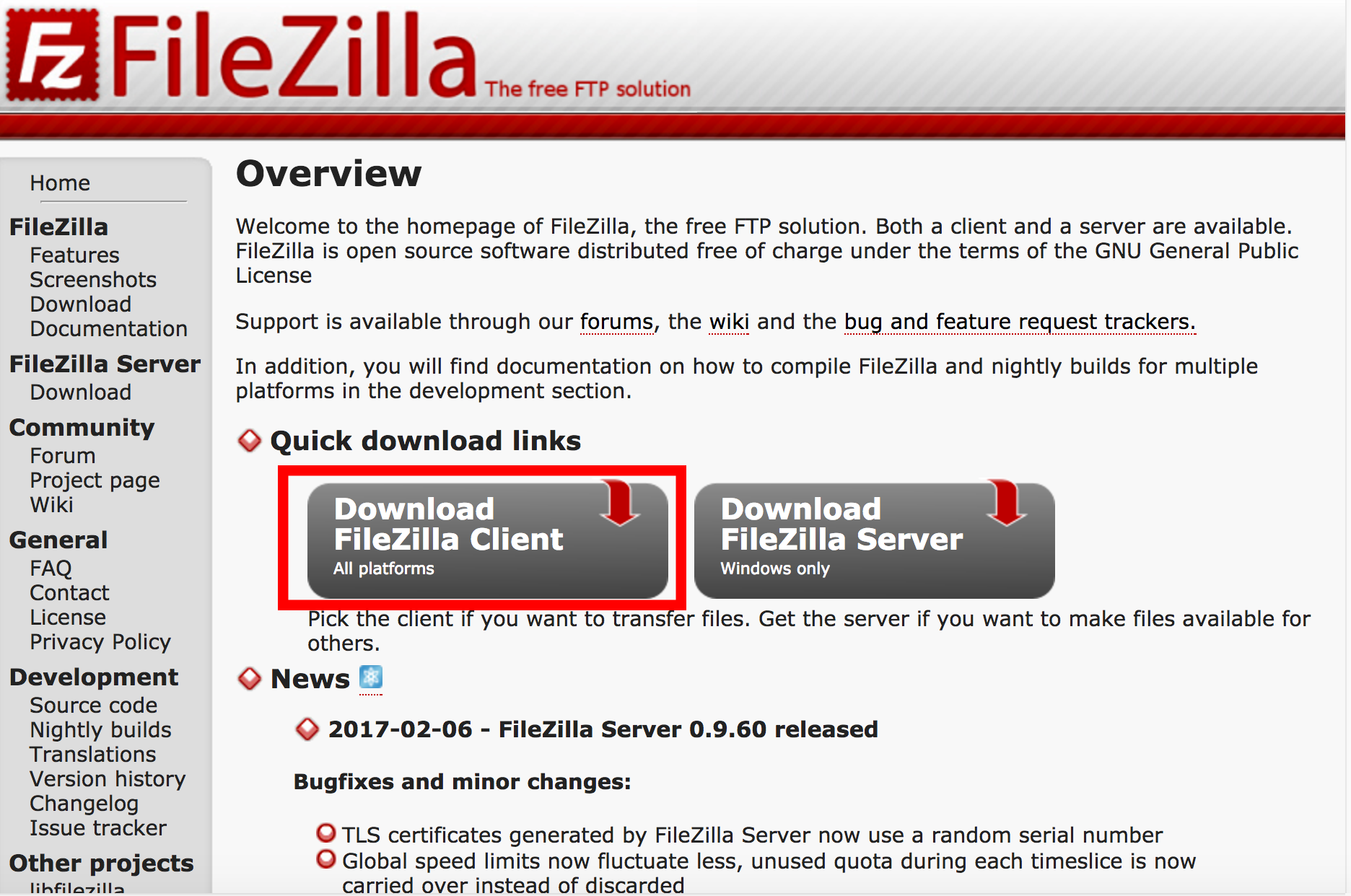Open the Issue tracker sidebar link
The width and height of the screenshot is (1351, 896).
click(98, 828)
